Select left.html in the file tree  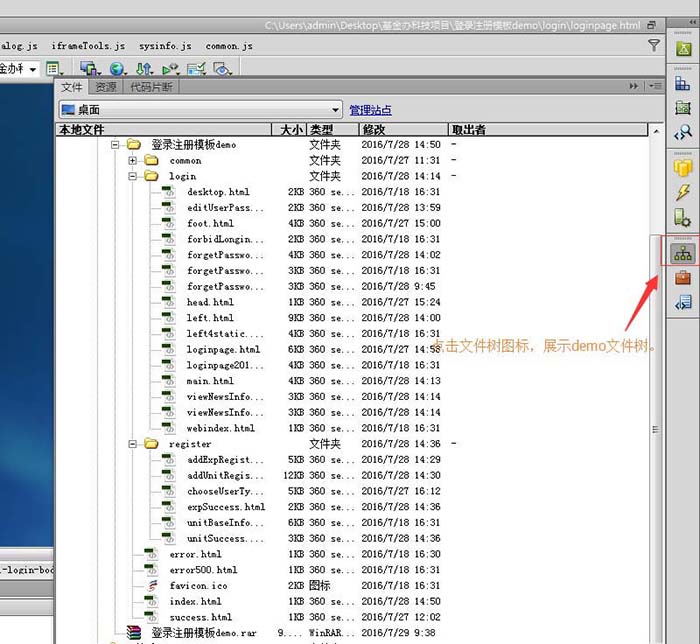210,318
